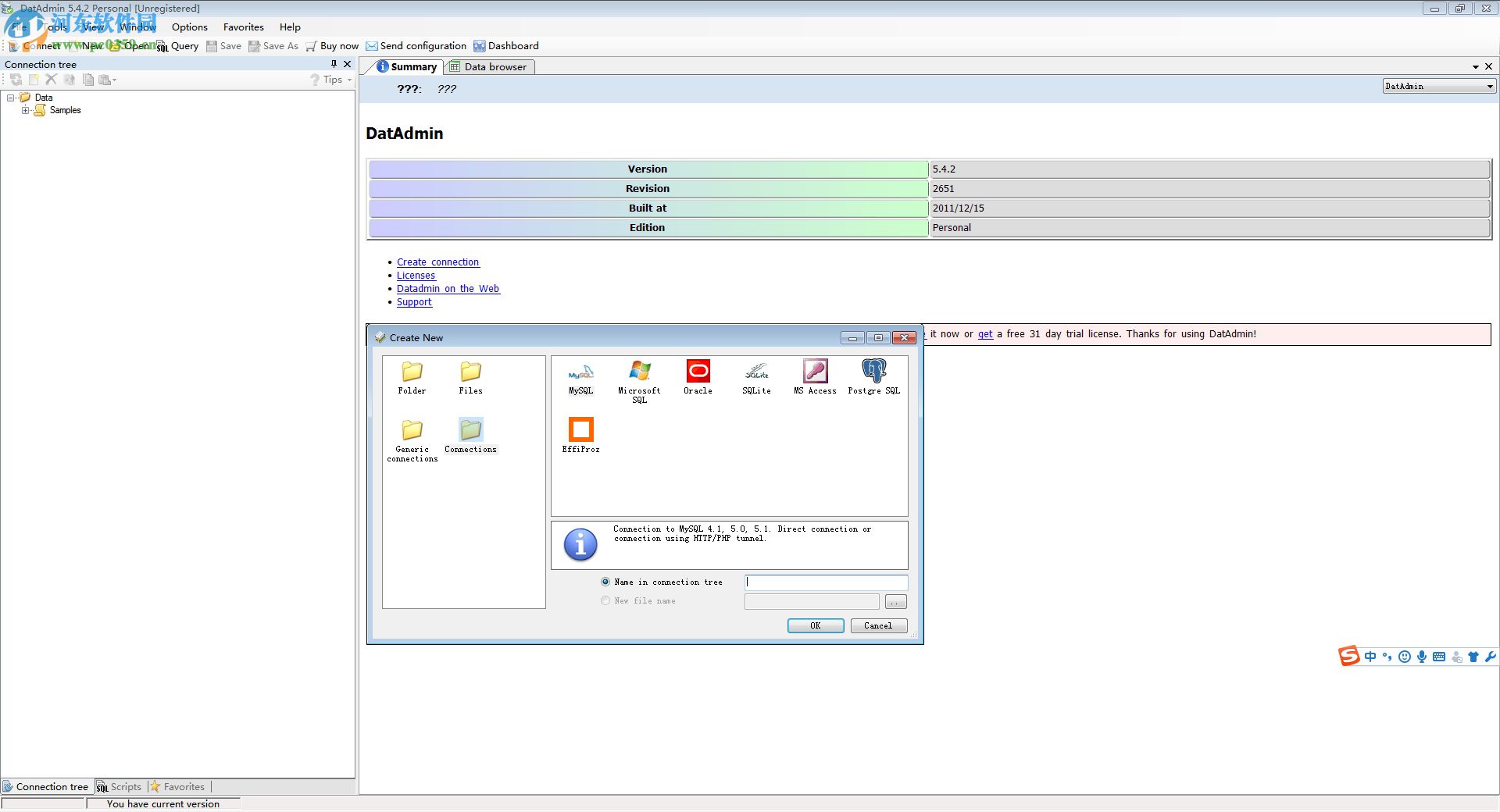Viewport: 1500px width, 812px height.
Task: Click the delete X icon in Connection tree toolbar
Action: (51, 80)
